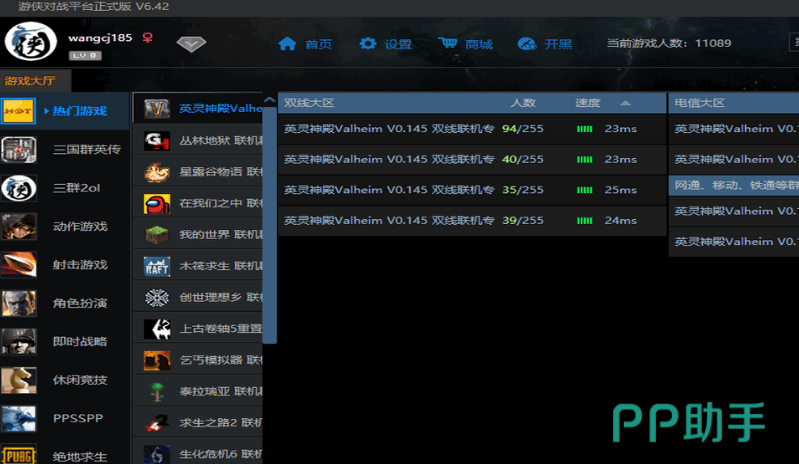
Task: Select the 即时战略 soldier icon
Action: (x=18, y=342)
